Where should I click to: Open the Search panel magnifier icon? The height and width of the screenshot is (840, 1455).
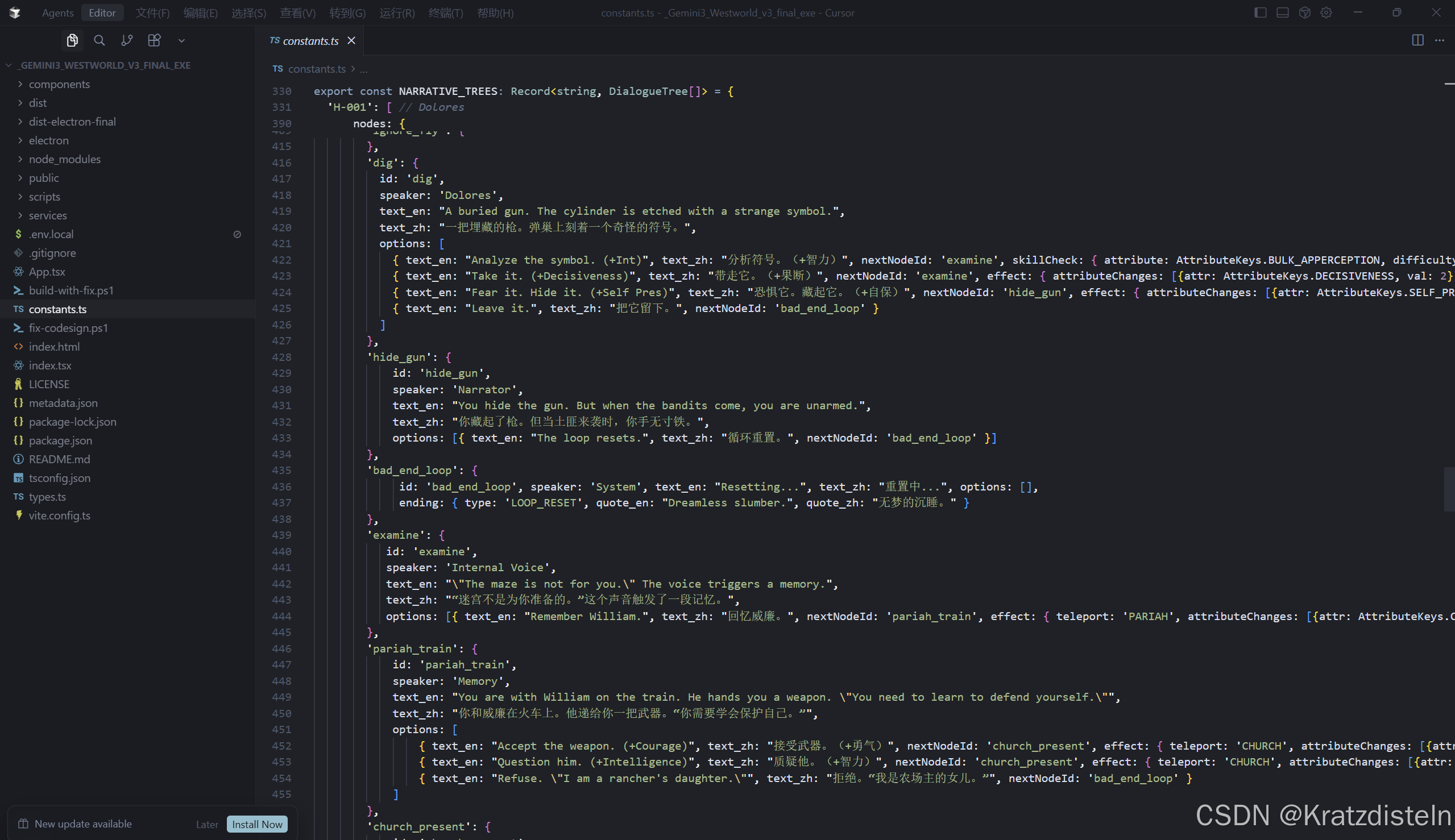[100, 40]
